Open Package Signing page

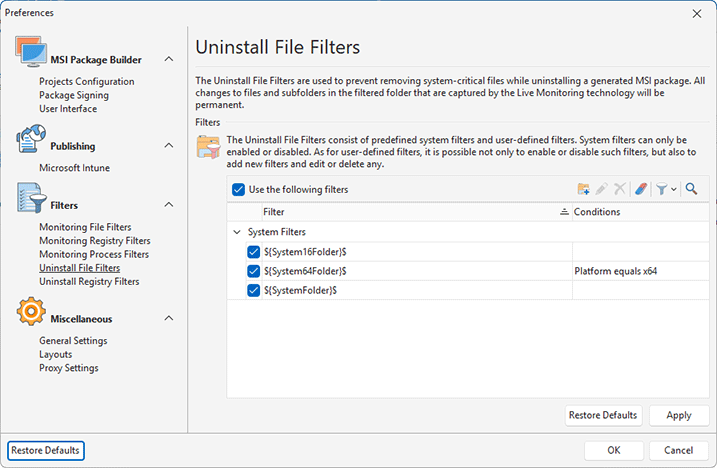coord(74,95)
